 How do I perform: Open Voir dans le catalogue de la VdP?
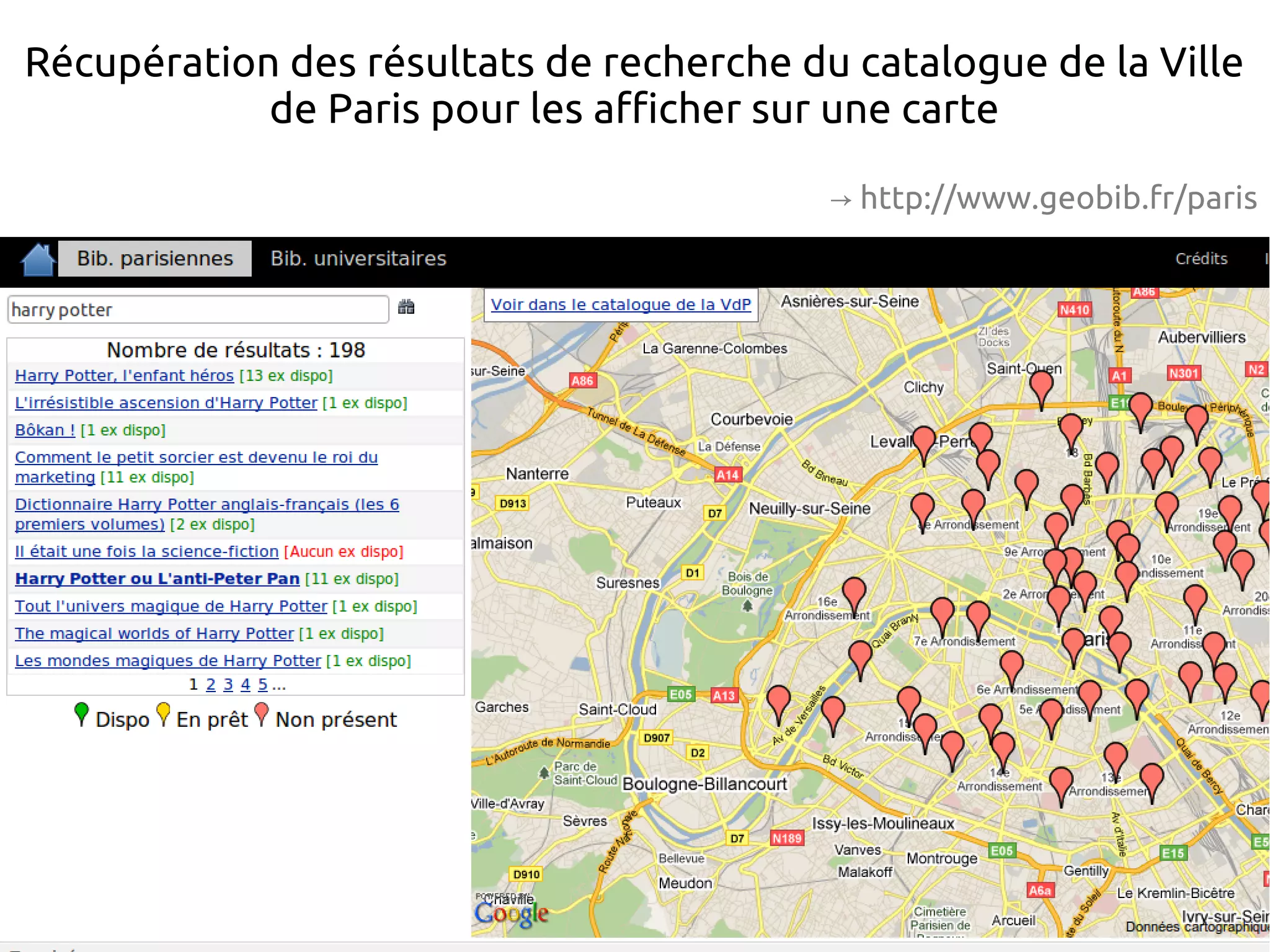[621, 305]
